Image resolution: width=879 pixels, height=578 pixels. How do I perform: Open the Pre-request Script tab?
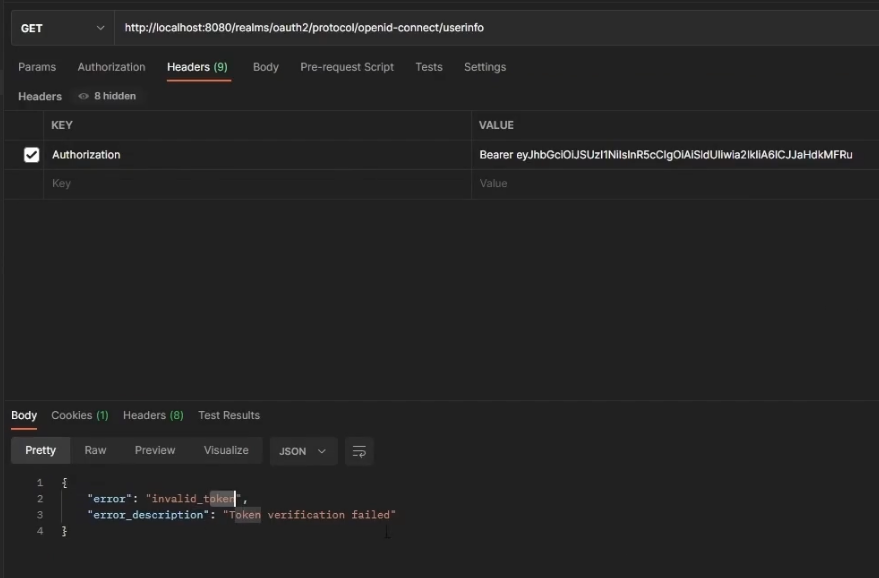point(347,67)
